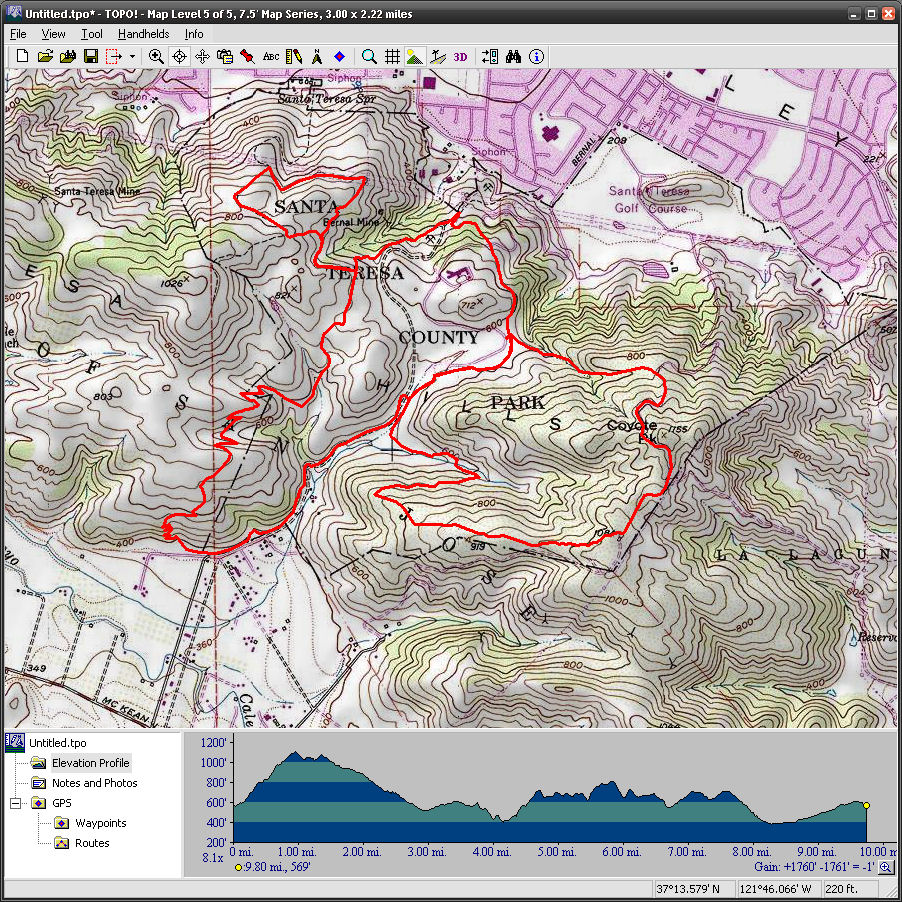Screen dimensions: 902x902
Task: Open the export arrow dropdown
Action: (x=132, y=56)
